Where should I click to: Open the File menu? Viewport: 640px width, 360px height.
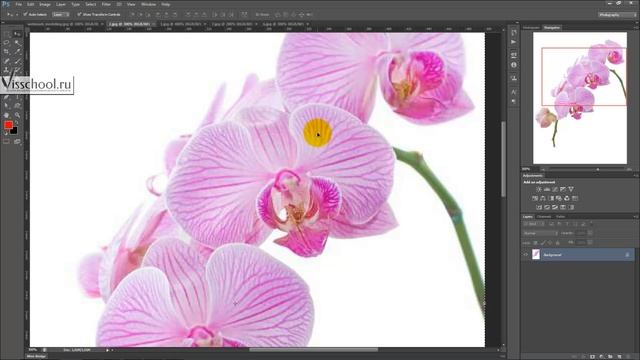18,4
